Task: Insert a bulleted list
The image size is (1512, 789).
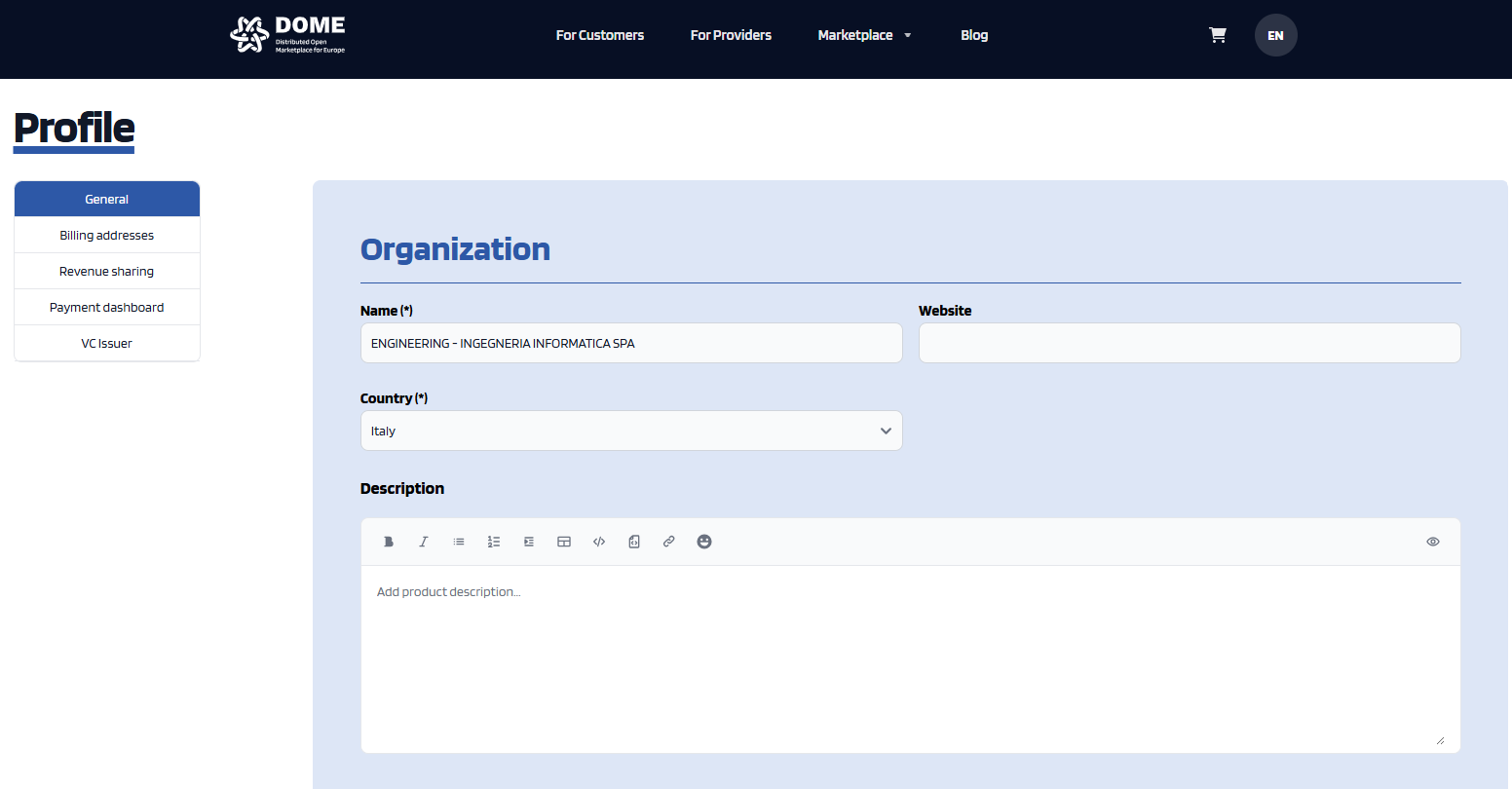Action: click(x=459, y=542)
